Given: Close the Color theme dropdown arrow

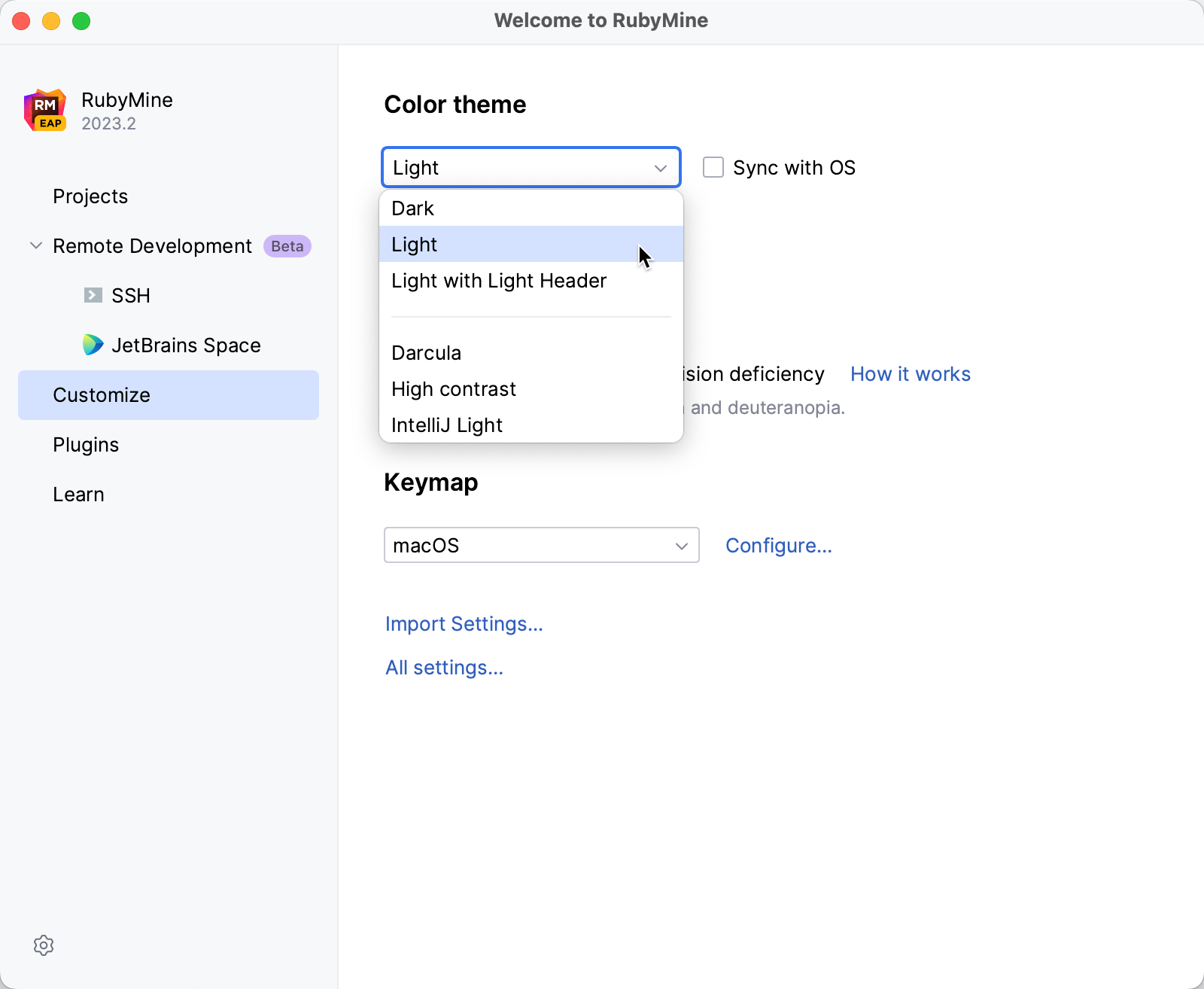Looking at the screenshot, I should coord(661,168).
